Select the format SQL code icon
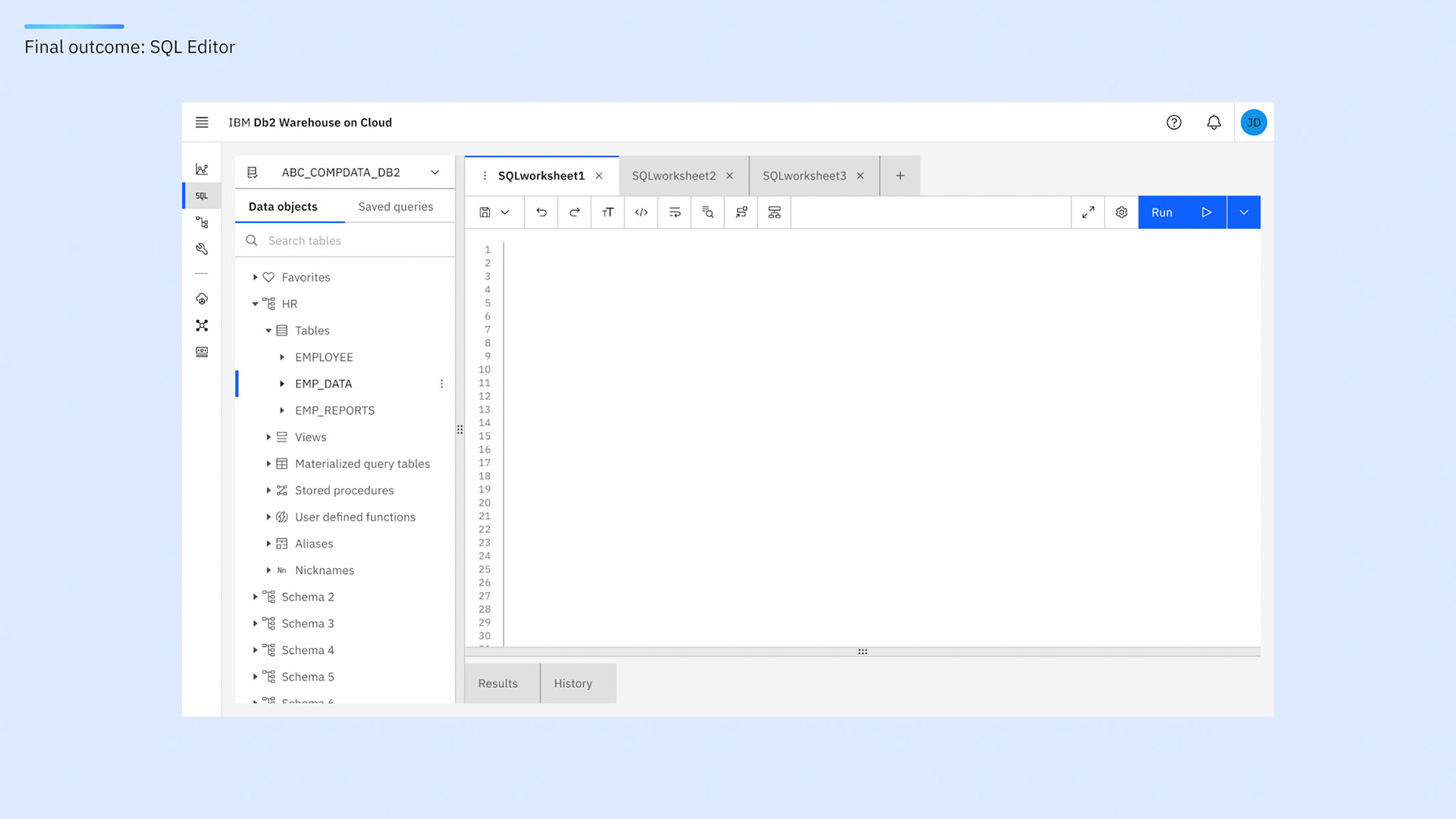Viewport: 1456px width, 819px height. pos(674,212)
